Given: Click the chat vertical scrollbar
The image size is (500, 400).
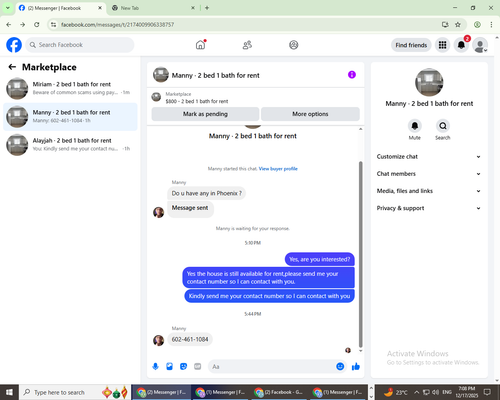Looking at the screenshot, I should coord(360,254).
